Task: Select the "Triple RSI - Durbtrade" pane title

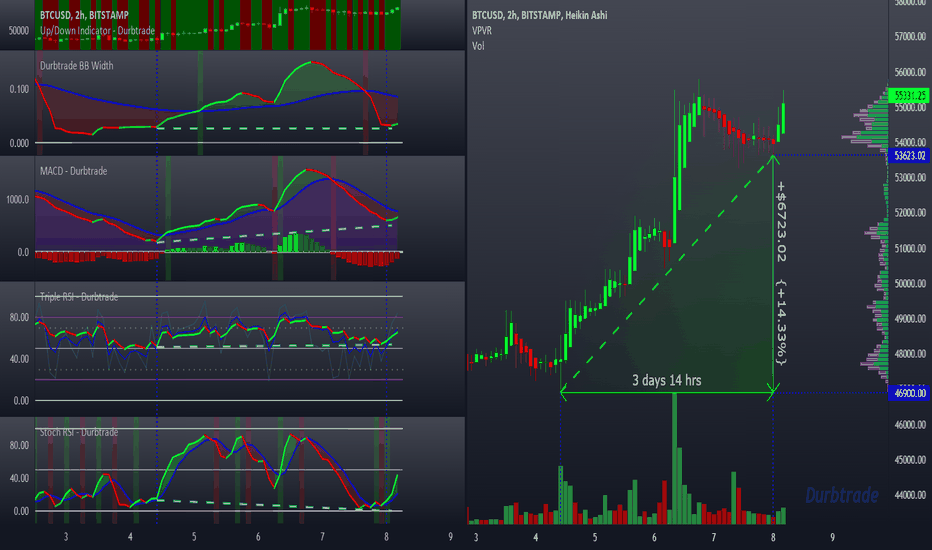Action: [x=79, y=296]
